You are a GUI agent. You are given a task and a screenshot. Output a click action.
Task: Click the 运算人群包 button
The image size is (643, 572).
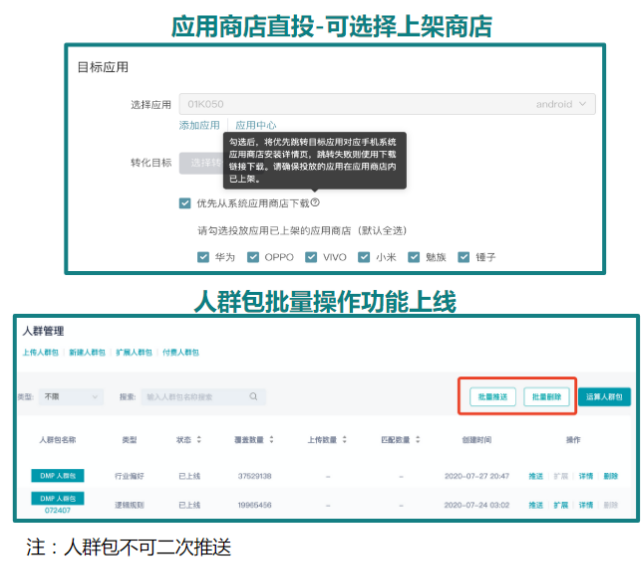point(604,397)
